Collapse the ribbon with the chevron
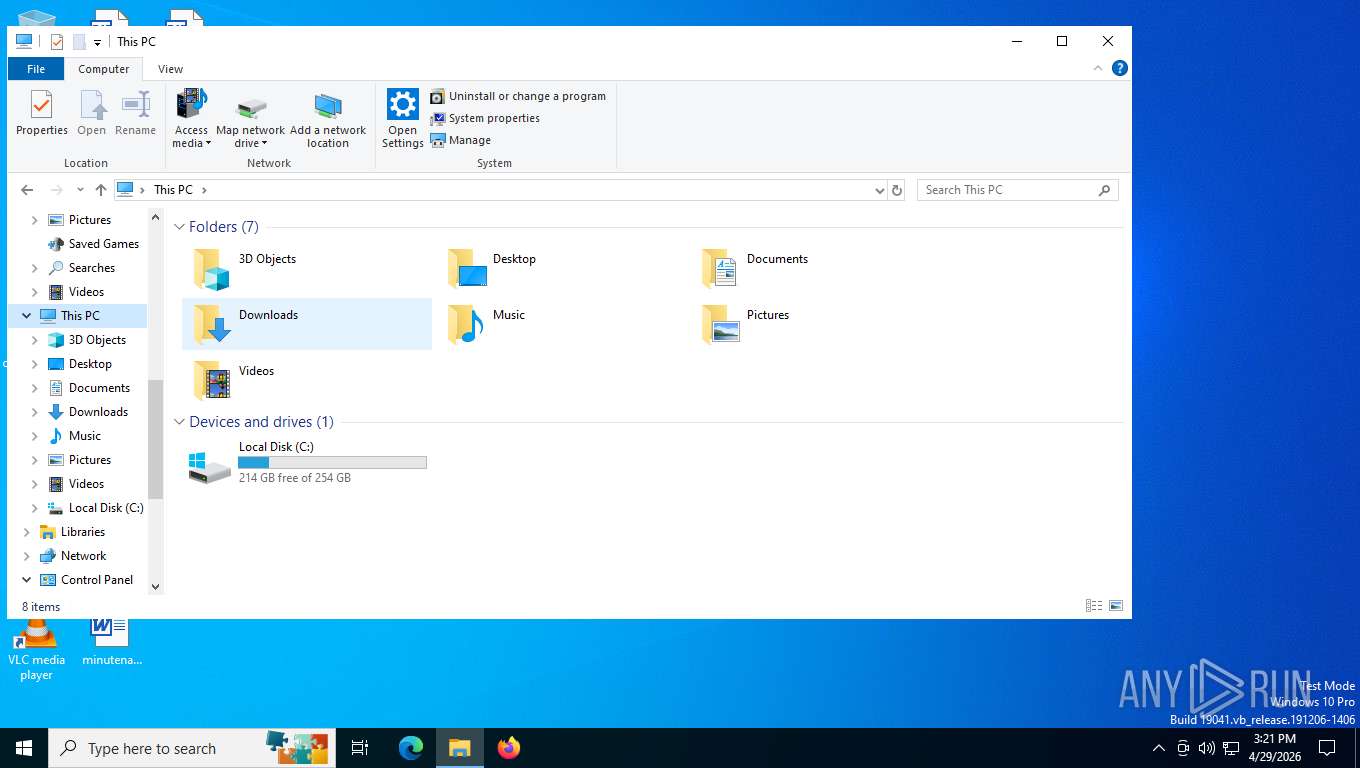1360x768 pixels. [1098, 68]
